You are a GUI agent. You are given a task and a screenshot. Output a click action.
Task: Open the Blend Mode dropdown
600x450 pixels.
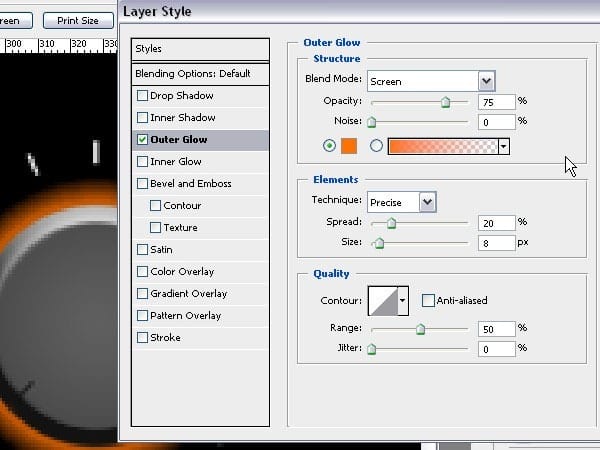pos(486,81)
